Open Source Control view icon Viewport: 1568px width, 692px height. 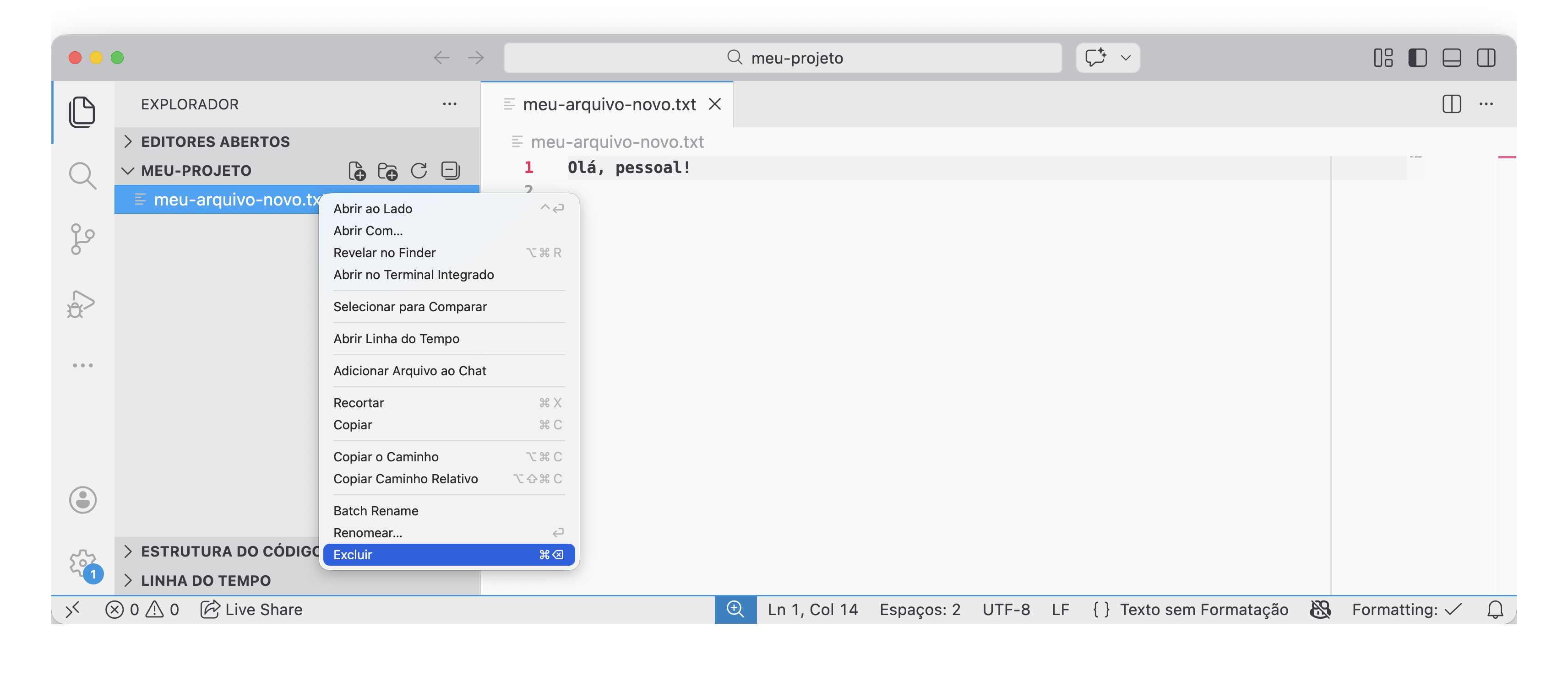(82, 239)
